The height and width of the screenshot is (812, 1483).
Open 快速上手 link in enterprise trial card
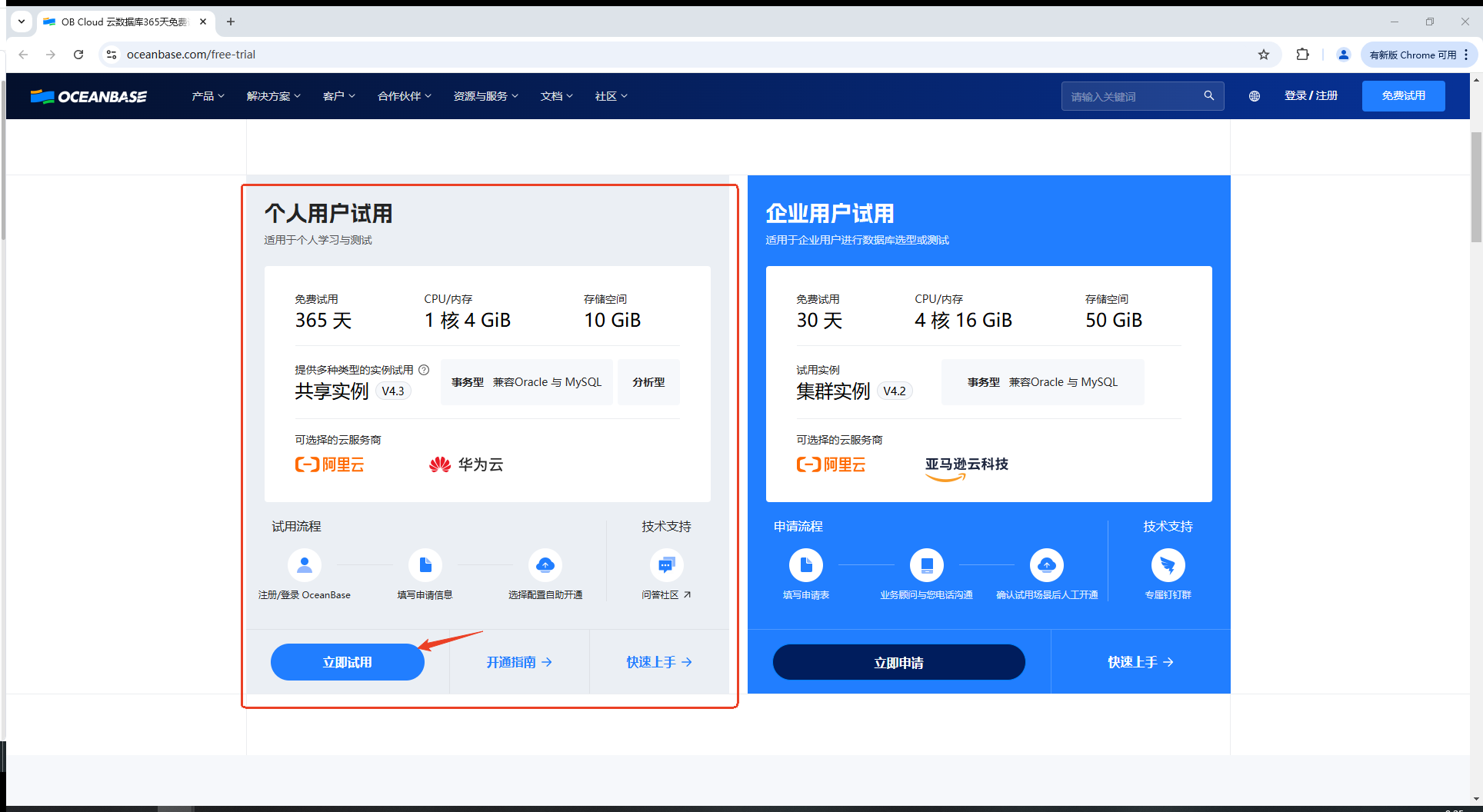point(1141,662)
